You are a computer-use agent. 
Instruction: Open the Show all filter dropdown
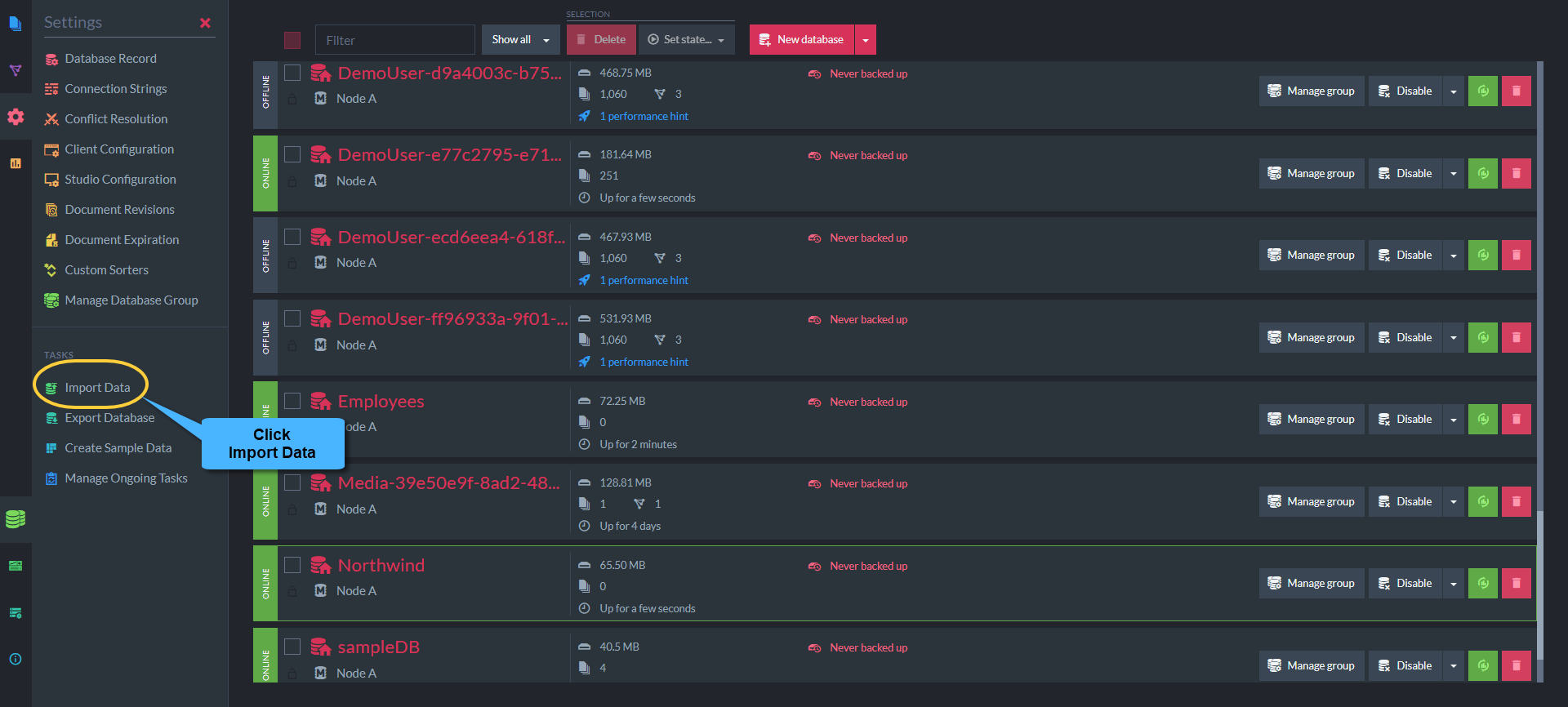coord(521,39)
